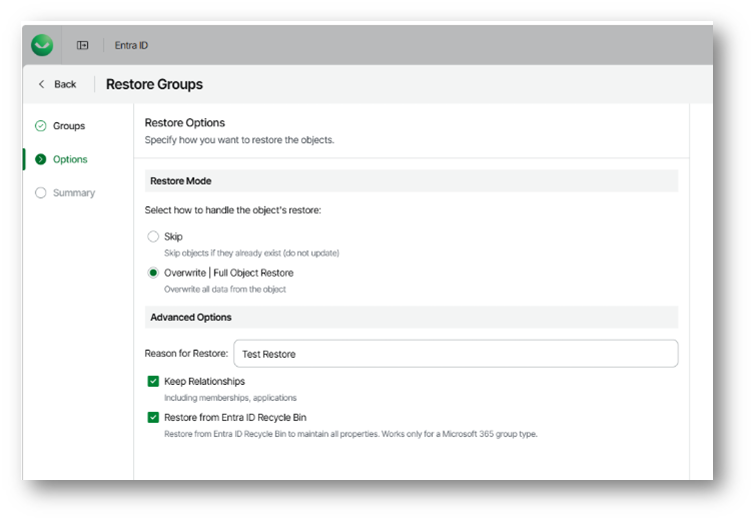
Task: Click the Summary step circle icon
Action: click(x=41, y=193)
